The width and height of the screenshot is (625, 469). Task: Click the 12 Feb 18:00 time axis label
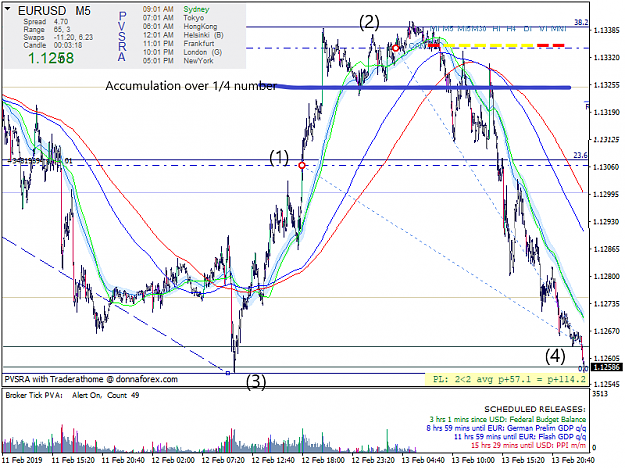pos(323,460)
